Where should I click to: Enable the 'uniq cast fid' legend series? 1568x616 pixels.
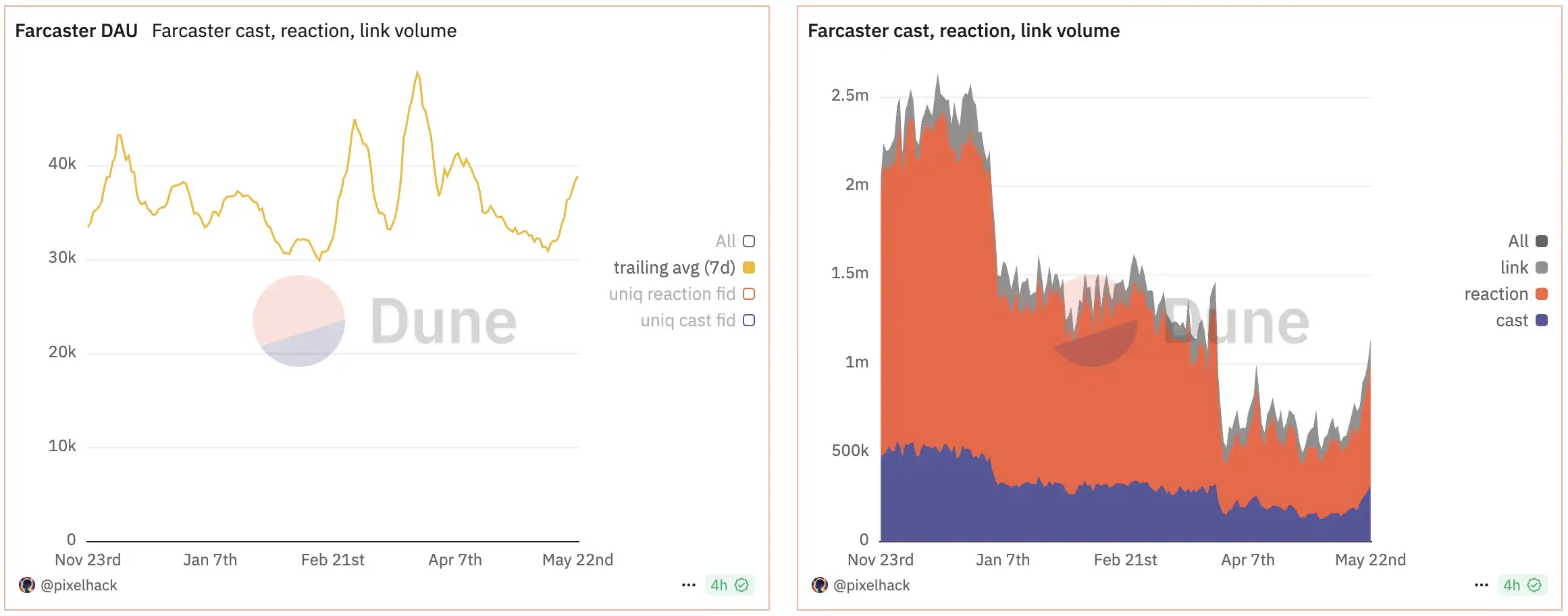tap(749, 320)
